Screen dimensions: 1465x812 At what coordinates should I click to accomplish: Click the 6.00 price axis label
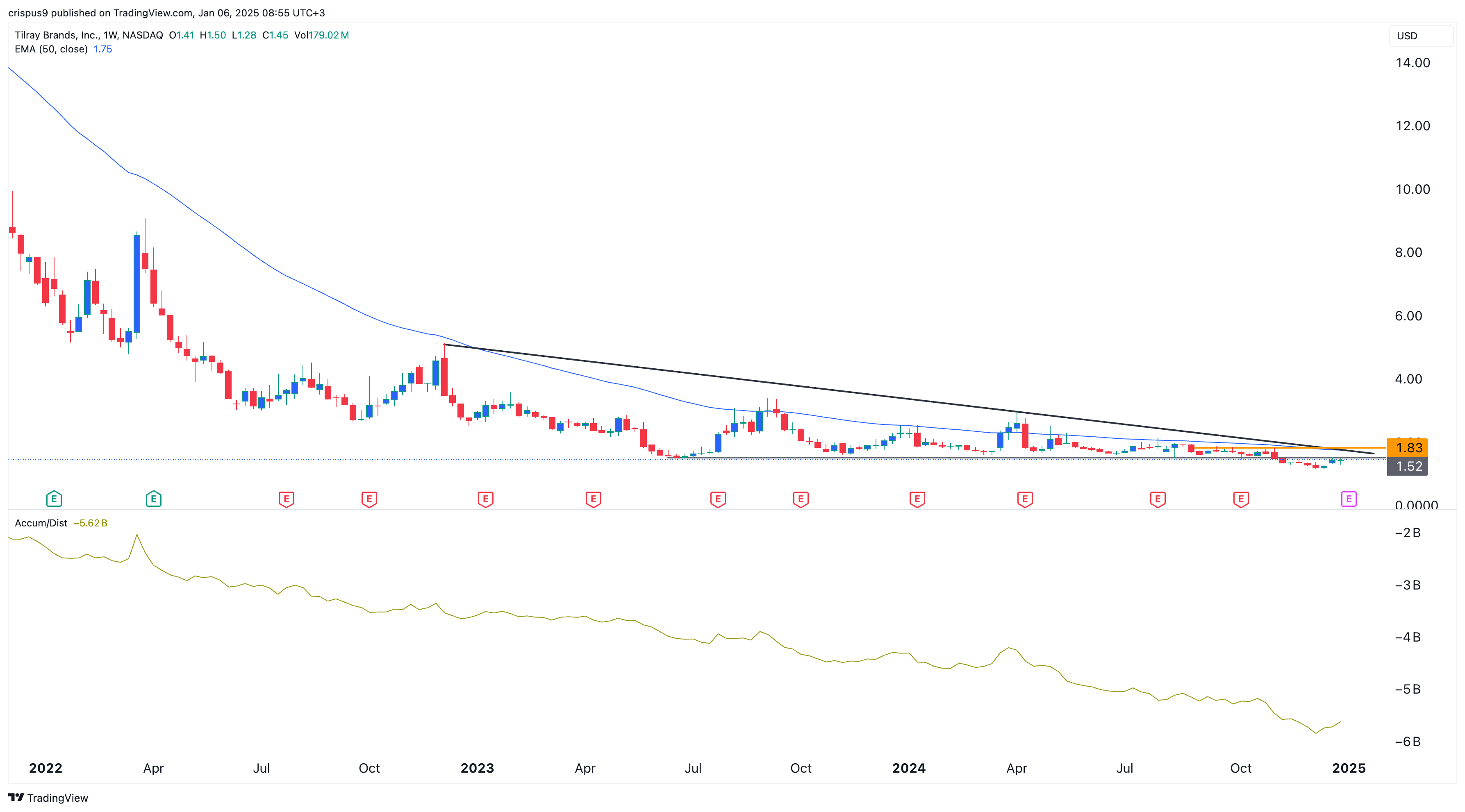point(1409,316)
